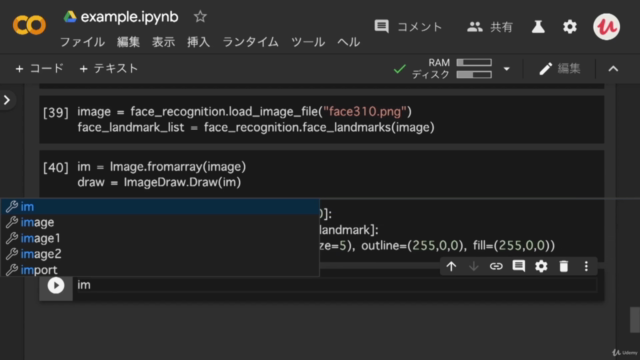Image resolution: width=640 pixels, height=360 pixels.
Task: Add a new code cell with + コード
Action: (40, 68)
